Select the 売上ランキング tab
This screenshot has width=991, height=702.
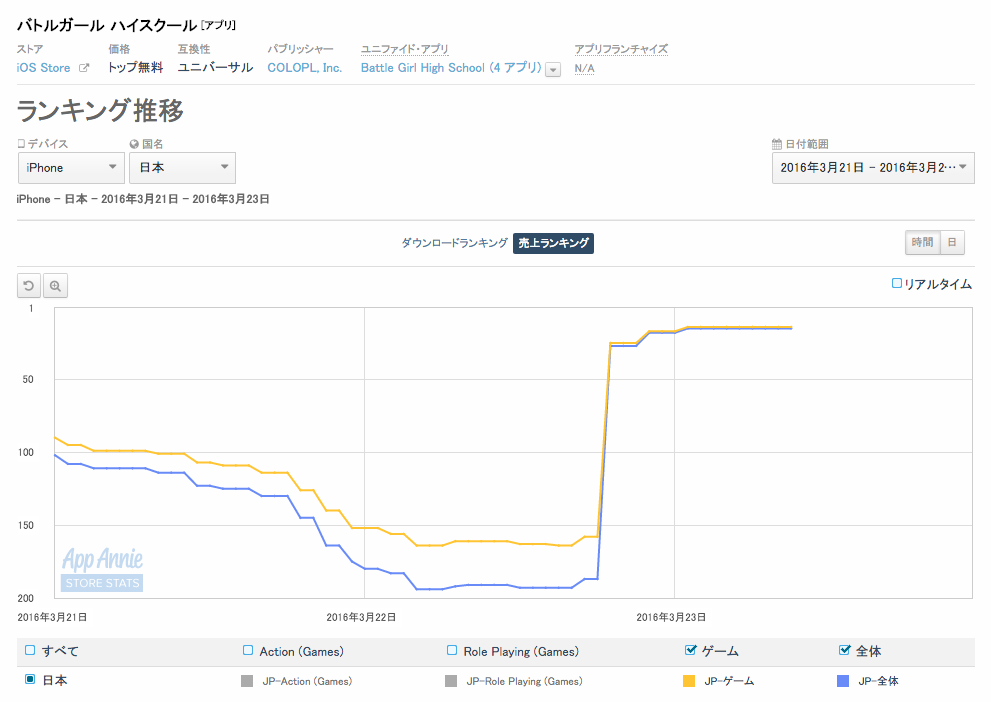[553, 243]
